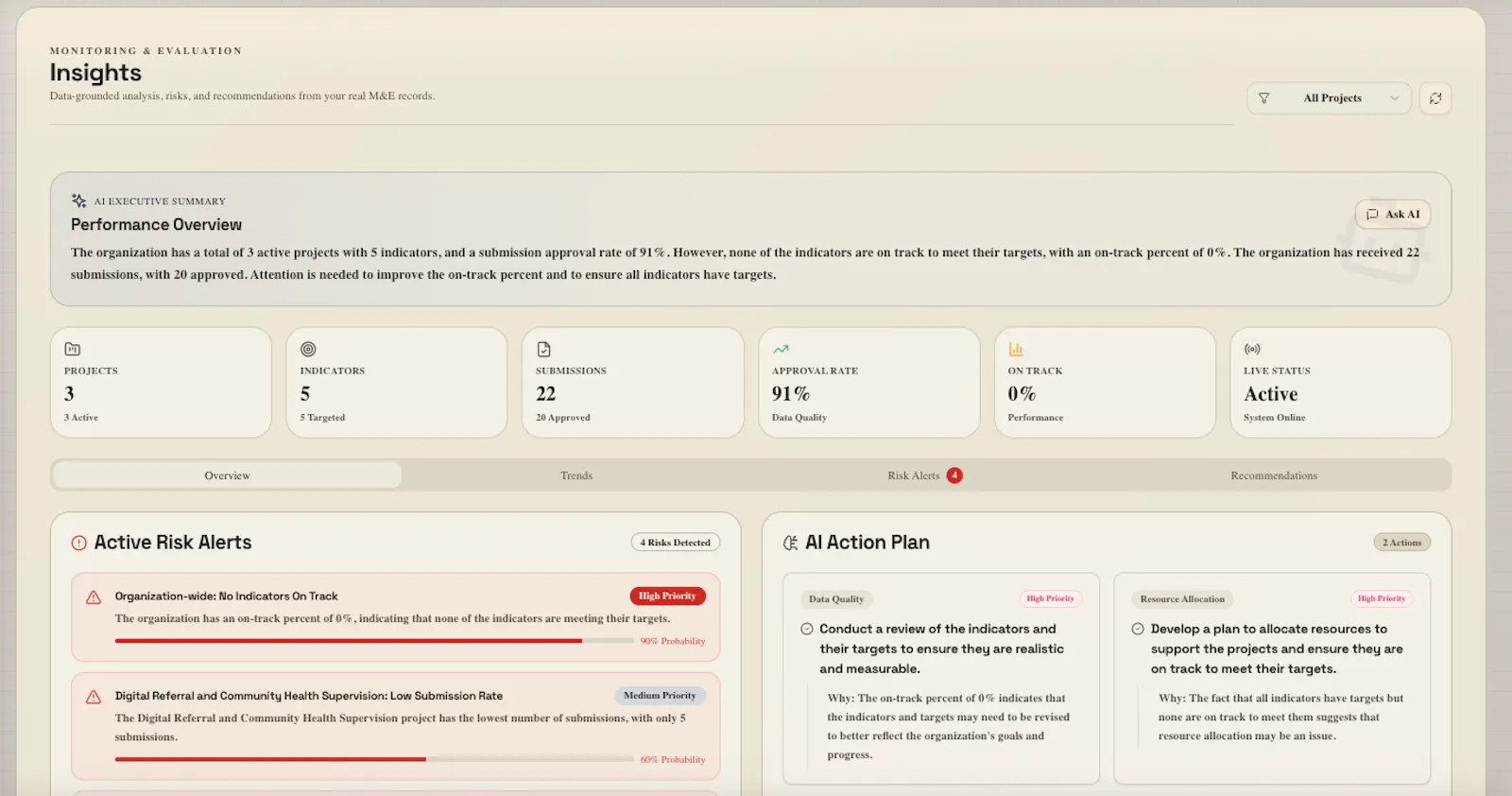Click High Priority badge on Data Quality card

pos(1050,598)
